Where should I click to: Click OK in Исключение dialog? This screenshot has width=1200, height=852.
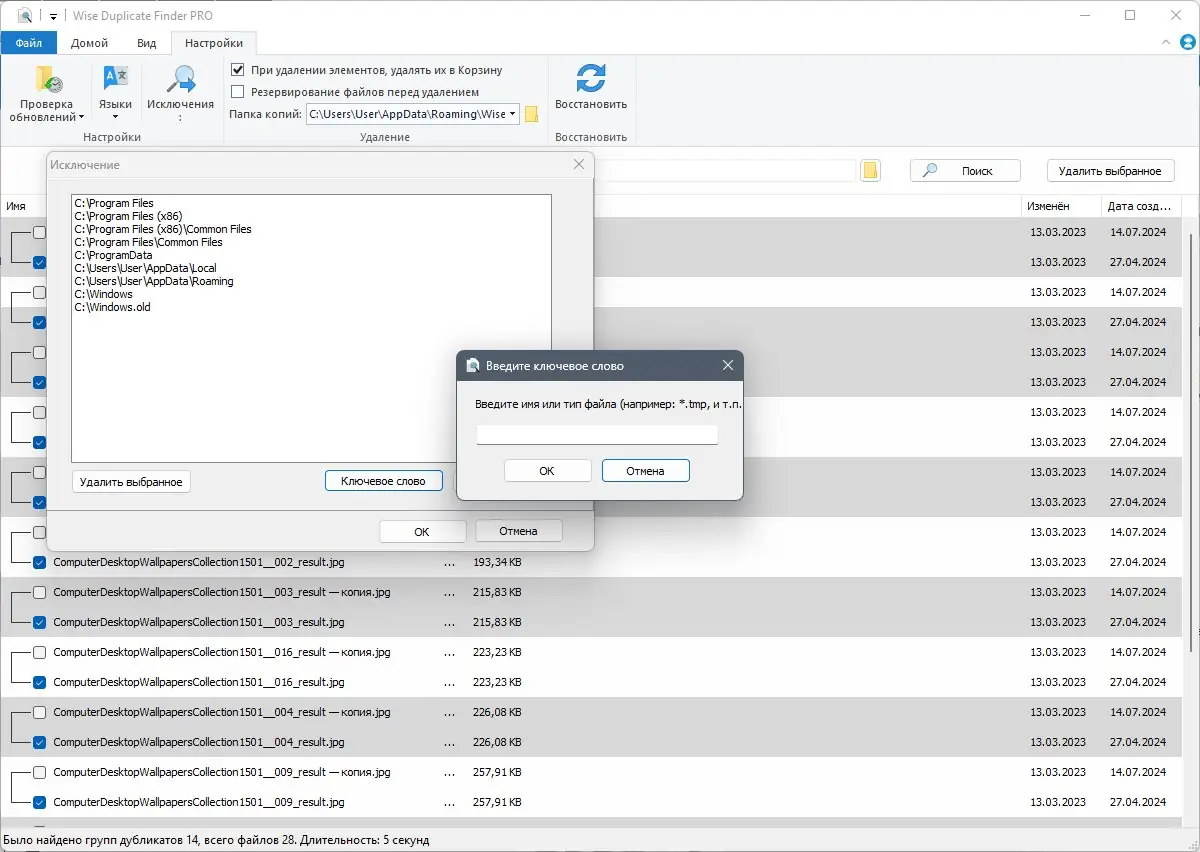pos(422,532)
